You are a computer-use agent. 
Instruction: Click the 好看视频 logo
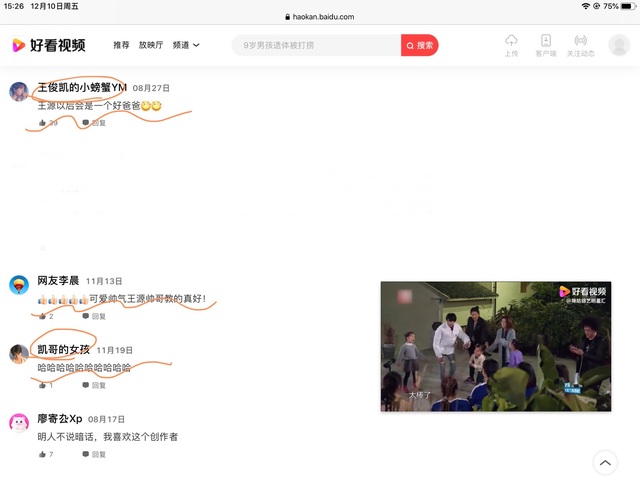tap(49, 45)
